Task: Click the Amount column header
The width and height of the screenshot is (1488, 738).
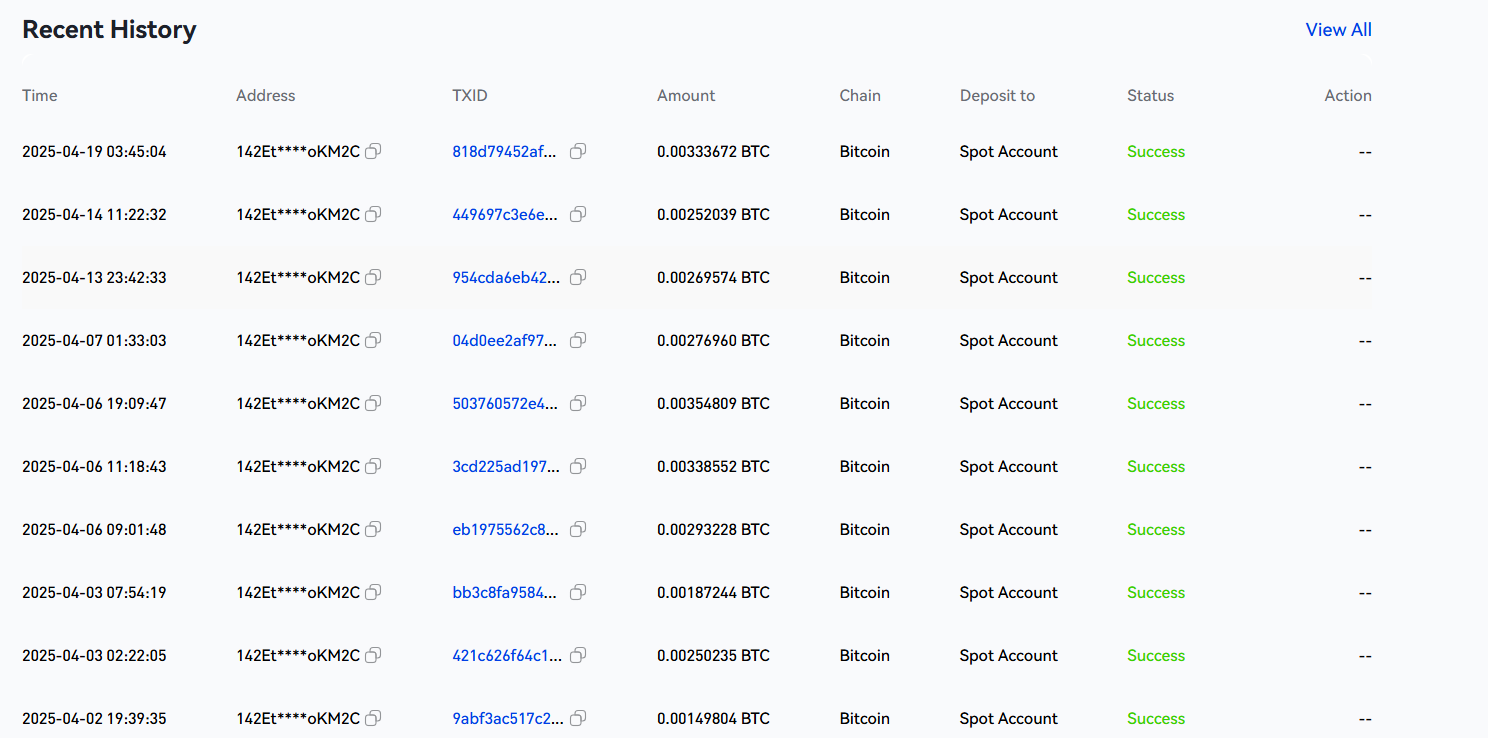Action: click(x=686, y=96)
